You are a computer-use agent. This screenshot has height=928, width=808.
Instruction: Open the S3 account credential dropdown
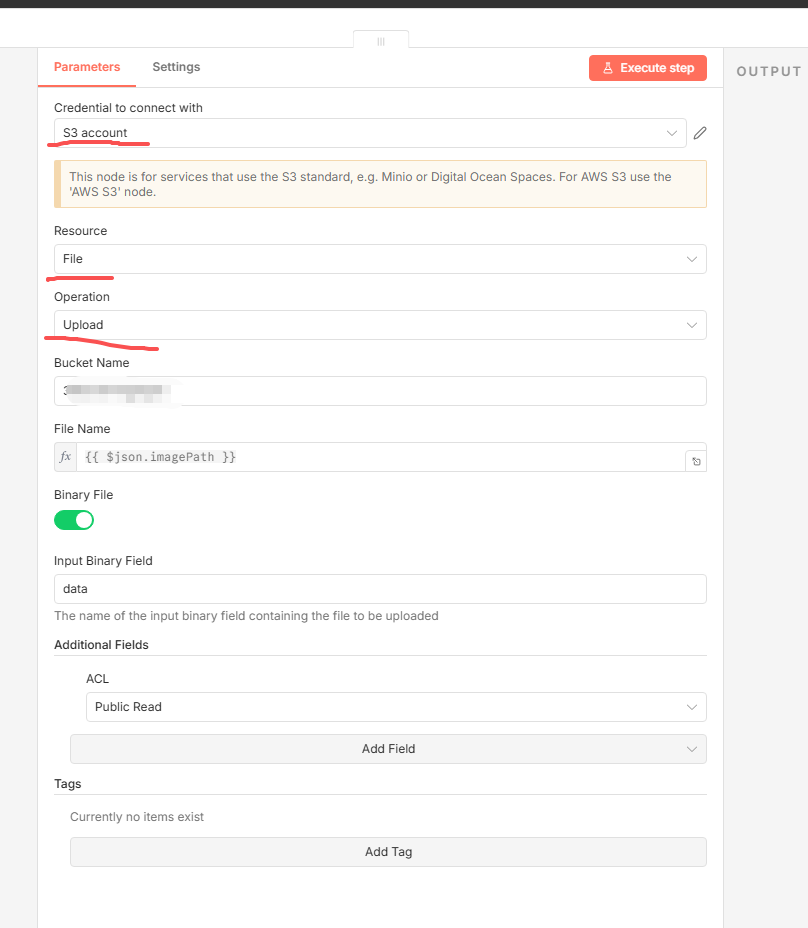370,133
